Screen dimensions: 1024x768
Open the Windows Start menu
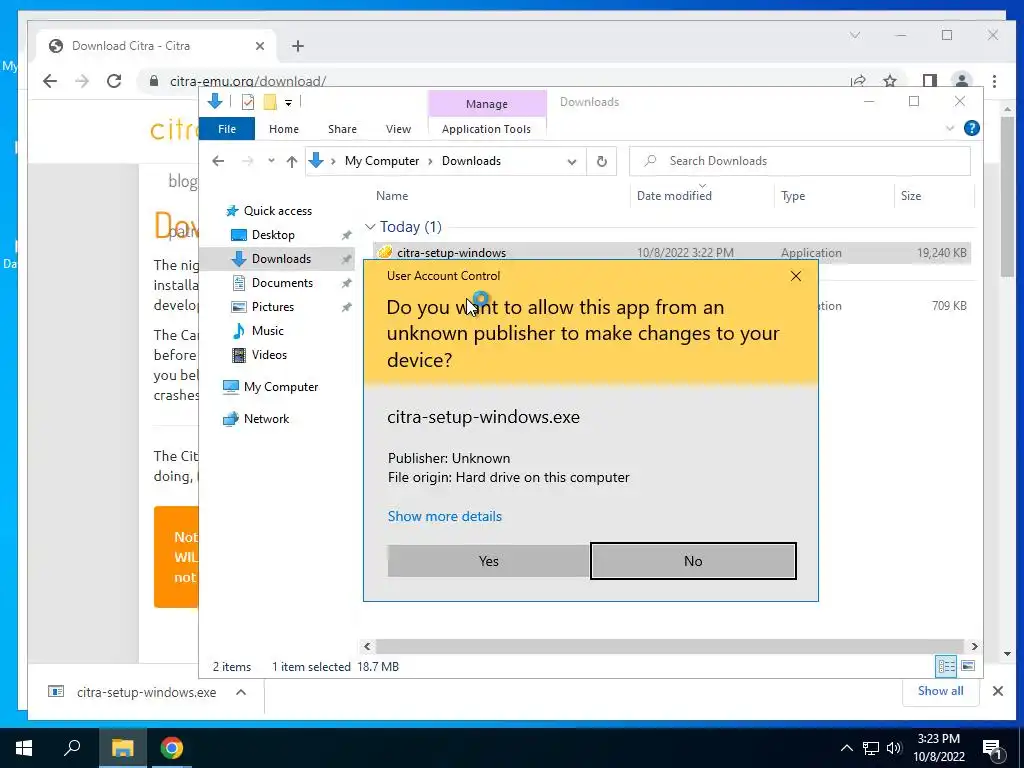[x=24, y=748]
